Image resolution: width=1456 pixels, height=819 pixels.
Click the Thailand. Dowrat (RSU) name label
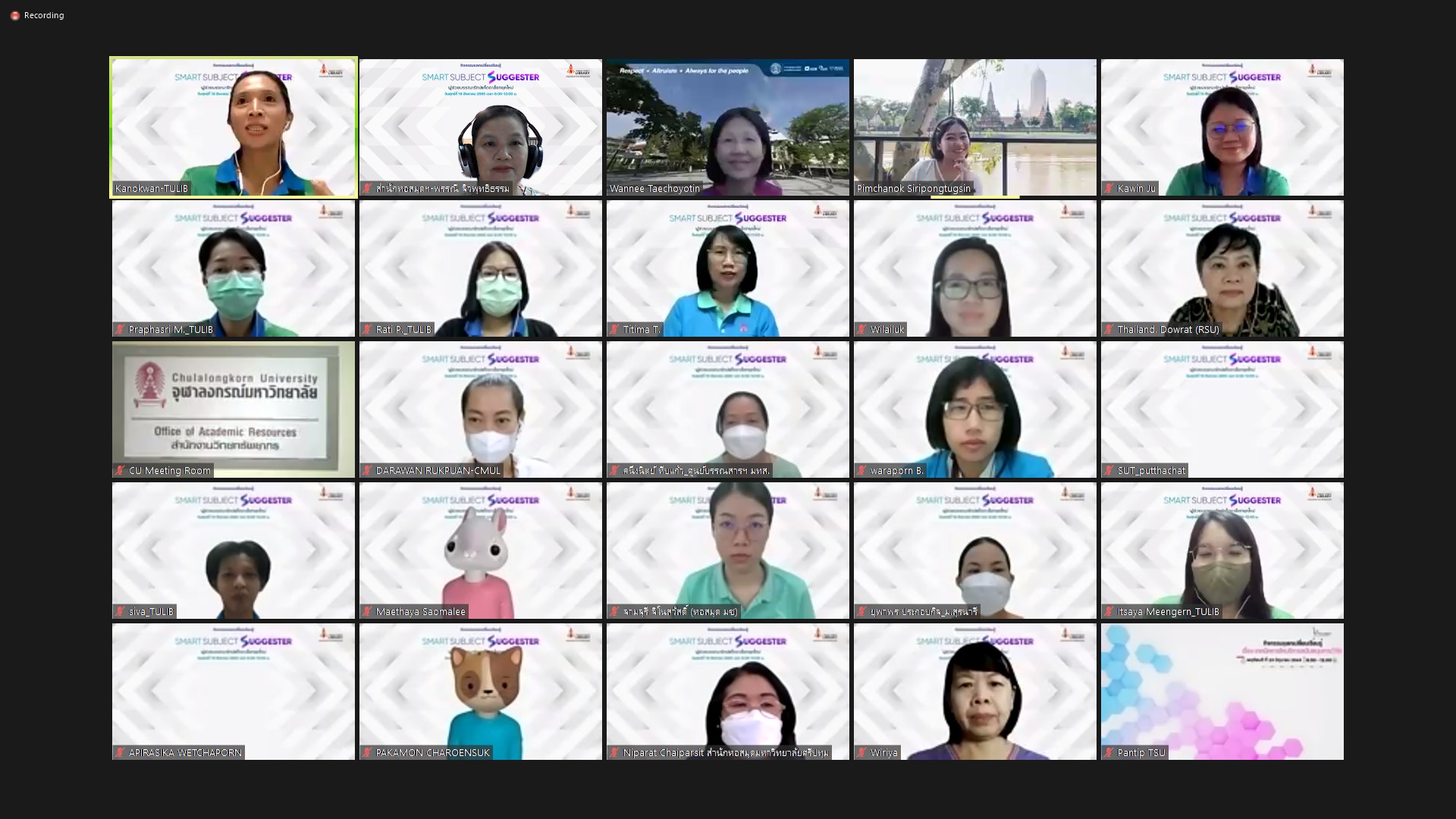(x=1168, y=329)
